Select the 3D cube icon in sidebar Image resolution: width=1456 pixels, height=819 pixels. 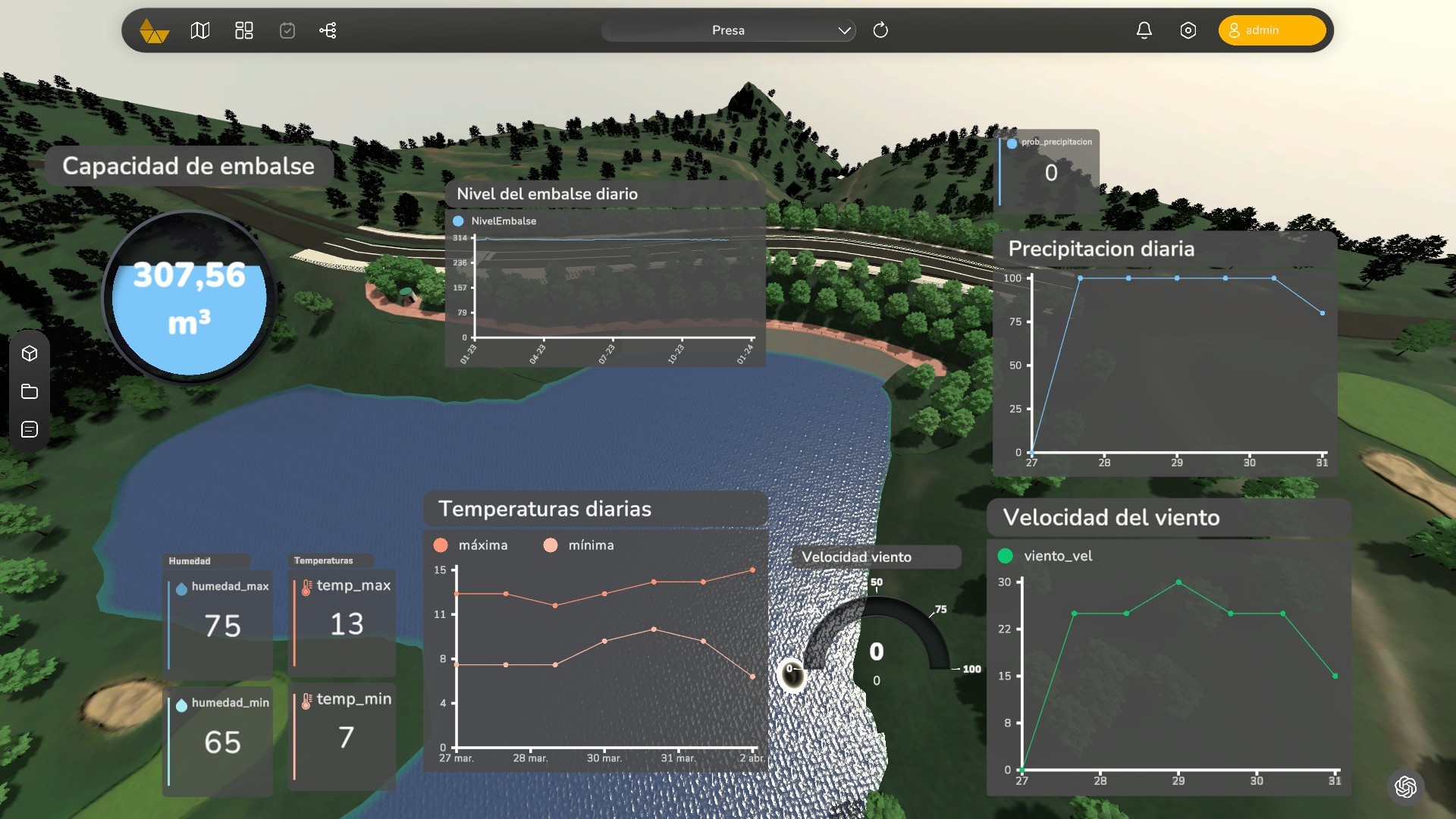[x=29, y=353]
